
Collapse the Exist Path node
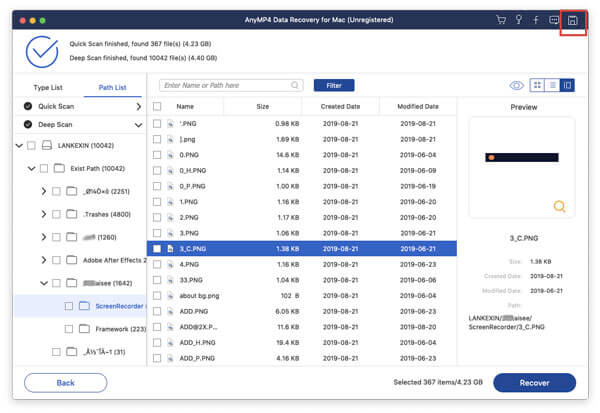[31, 168]
